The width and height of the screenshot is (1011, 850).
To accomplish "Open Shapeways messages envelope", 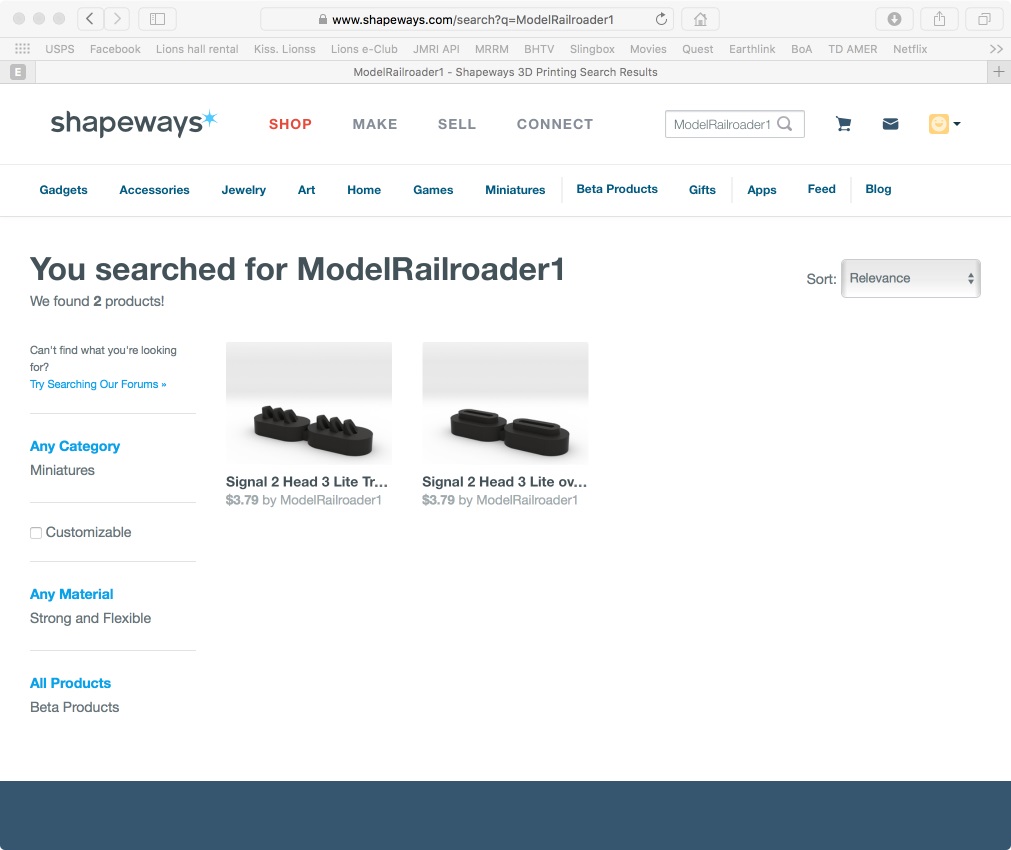I will click(x=890, y=124).
